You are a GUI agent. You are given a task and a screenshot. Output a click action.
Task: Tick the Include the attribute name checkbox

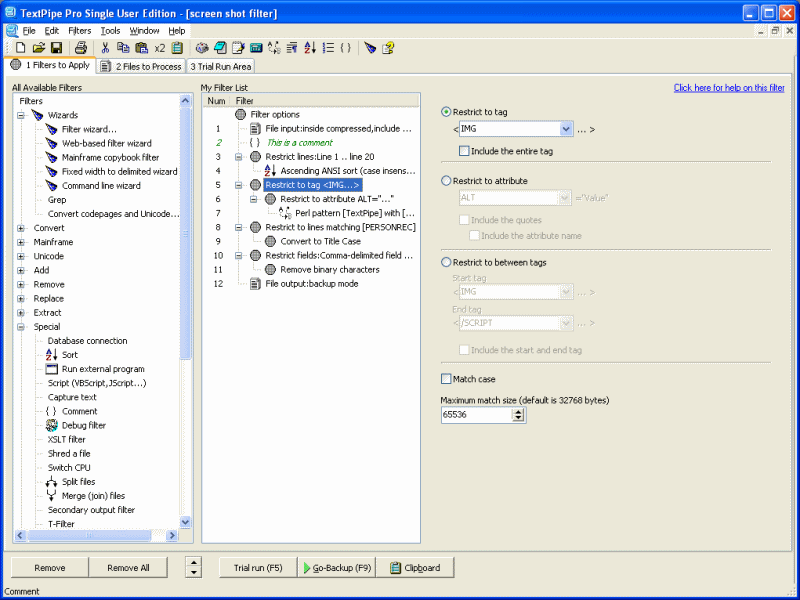click(x=474, y=236)
